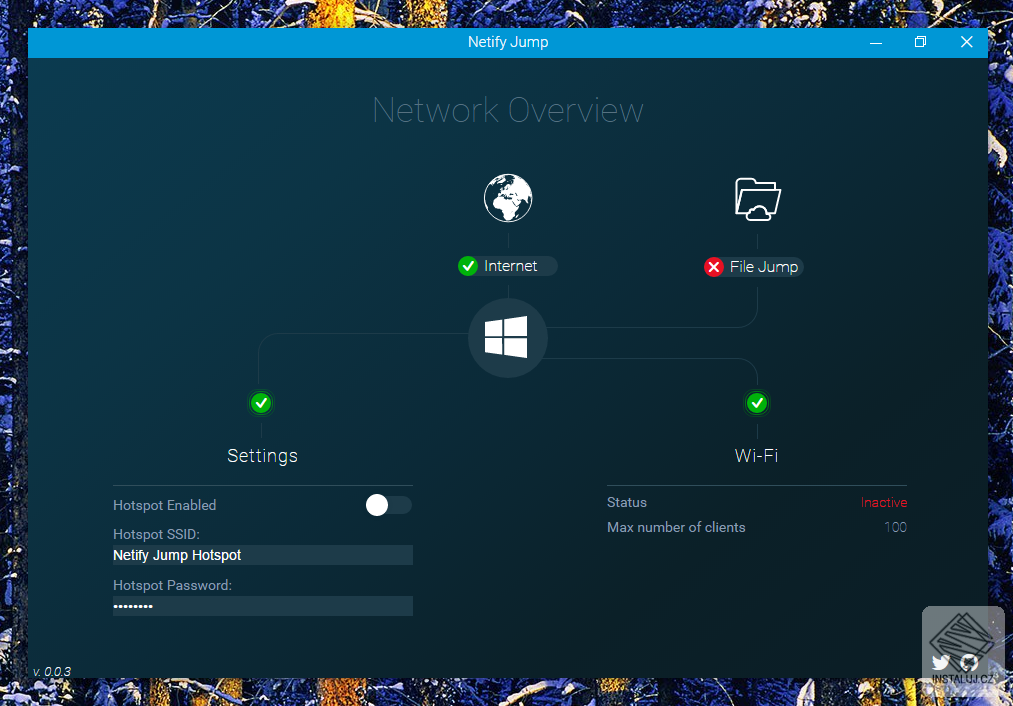
Task: Open the Settings section heading
Action: coord(262,455)
